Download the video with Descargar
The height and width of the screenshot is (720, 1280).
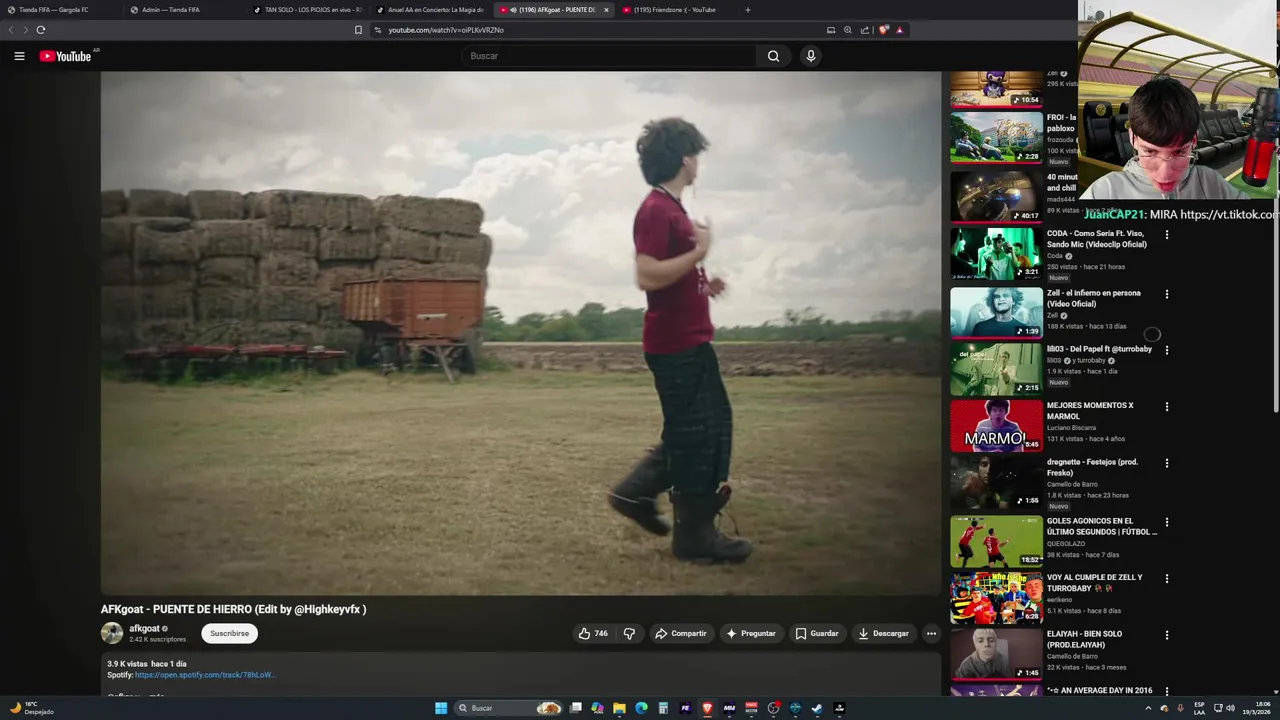[x=884, y=633]
